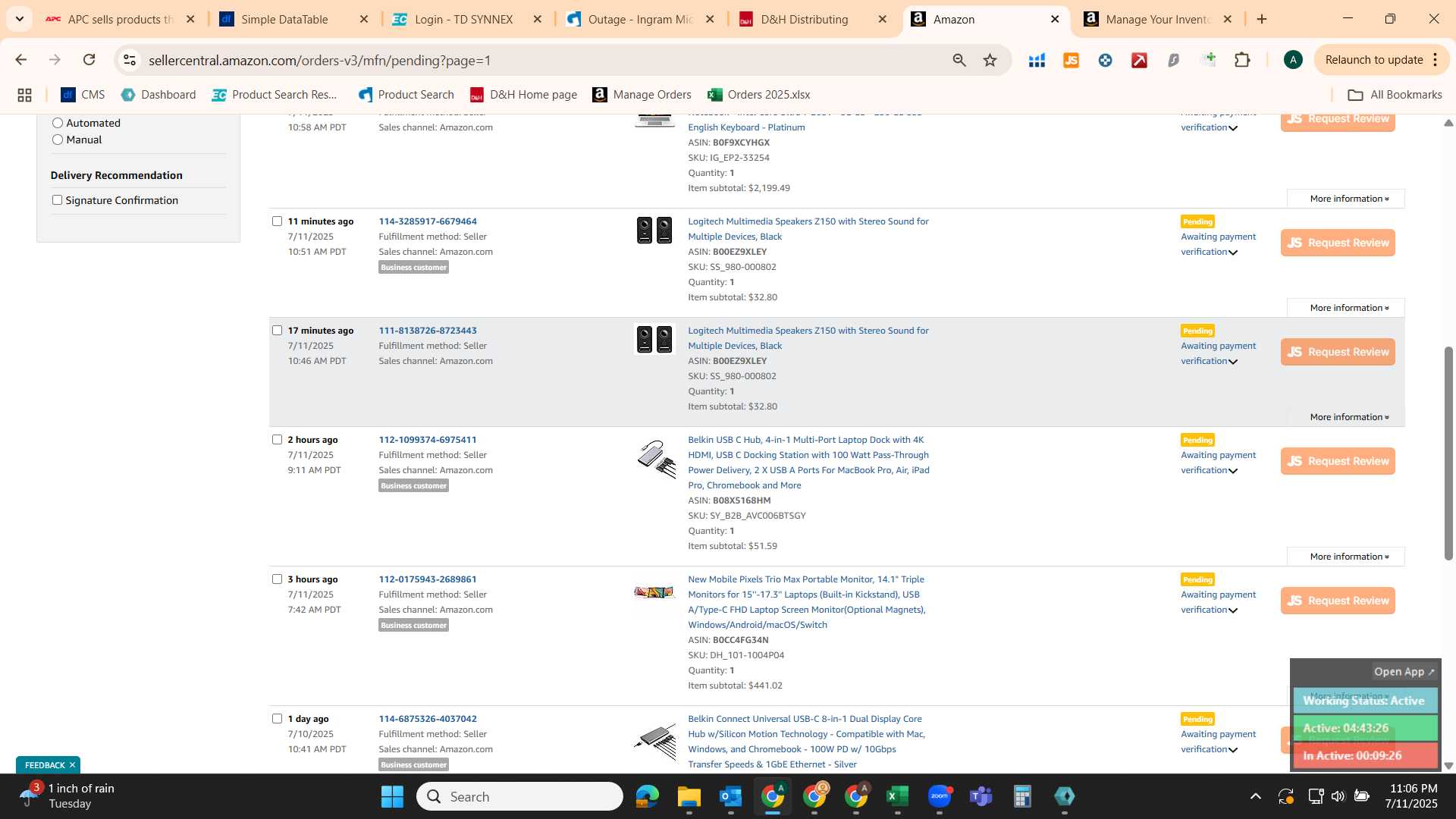This screenshot has width=1456, height=819.
Task: Go back to previous page
Action: [21, 60]
